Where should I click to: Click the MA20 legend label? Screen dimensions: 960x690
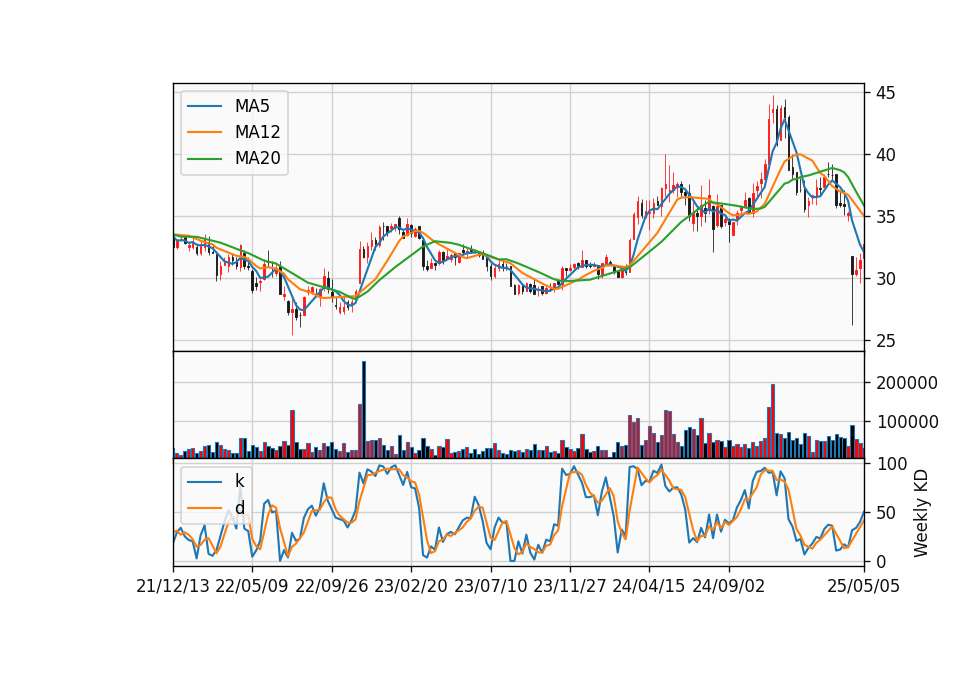(x=257, y=159)
